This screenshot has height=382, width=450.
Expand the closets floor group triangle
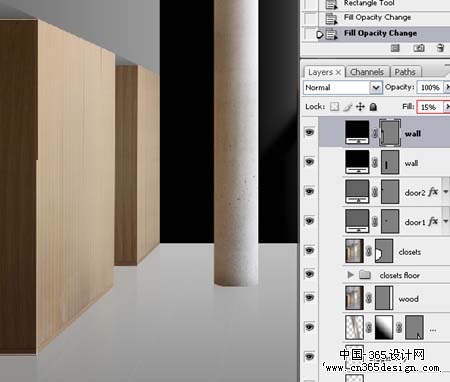point(350,275)
